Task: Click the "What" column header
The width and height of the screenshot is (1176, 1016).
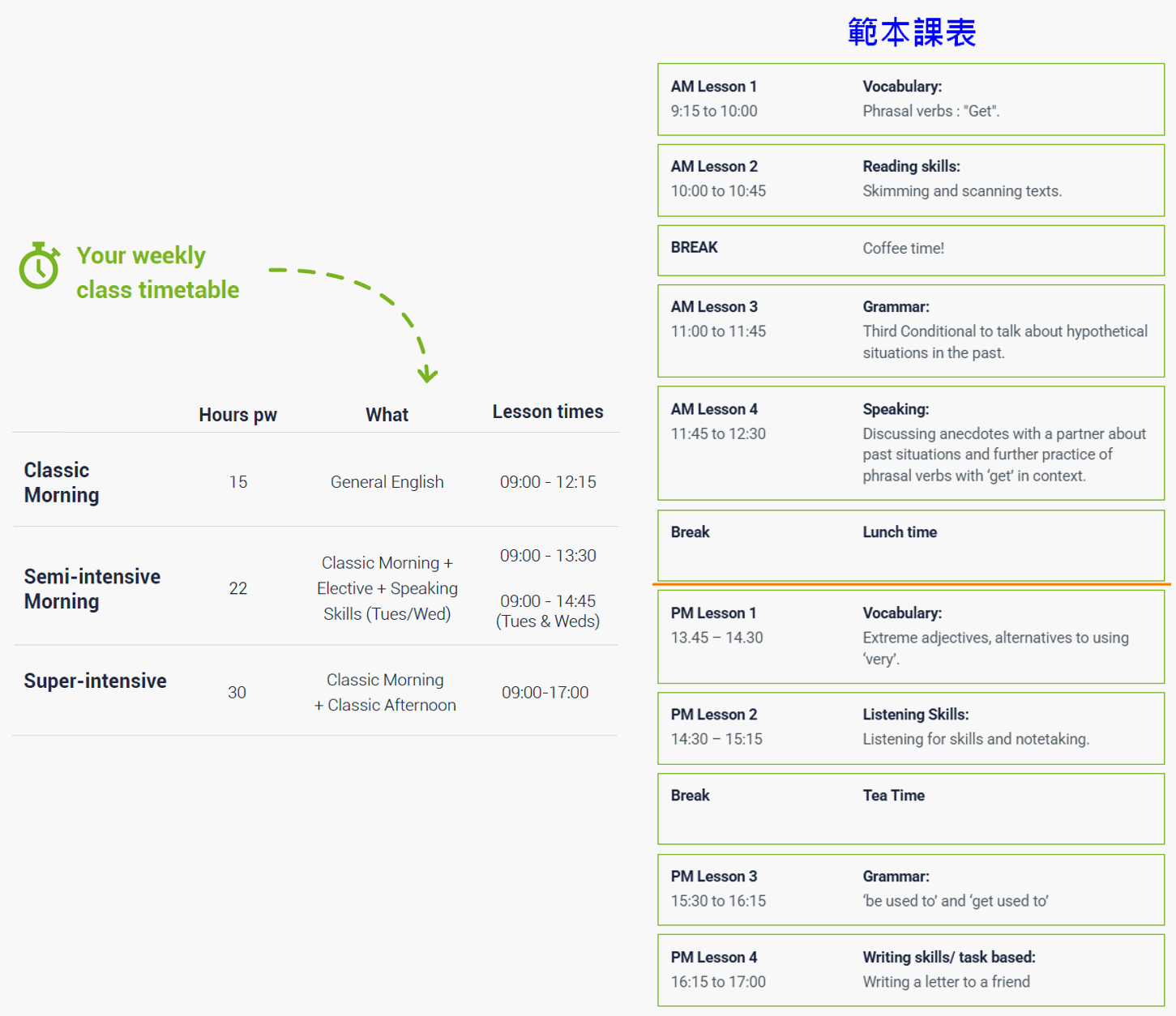Action: [387, 415]
